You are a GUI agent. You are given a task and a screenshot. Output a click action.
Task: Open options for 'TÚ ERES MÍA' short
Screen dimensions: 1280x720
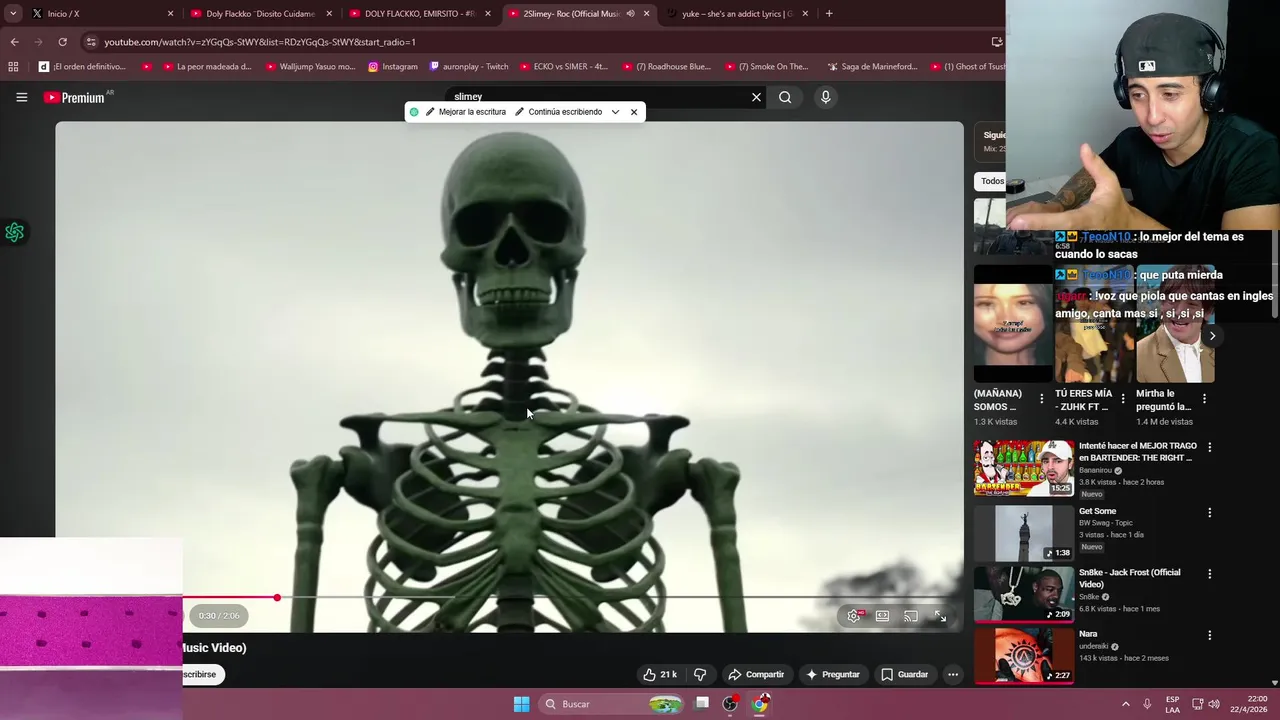pos(1123,398)
